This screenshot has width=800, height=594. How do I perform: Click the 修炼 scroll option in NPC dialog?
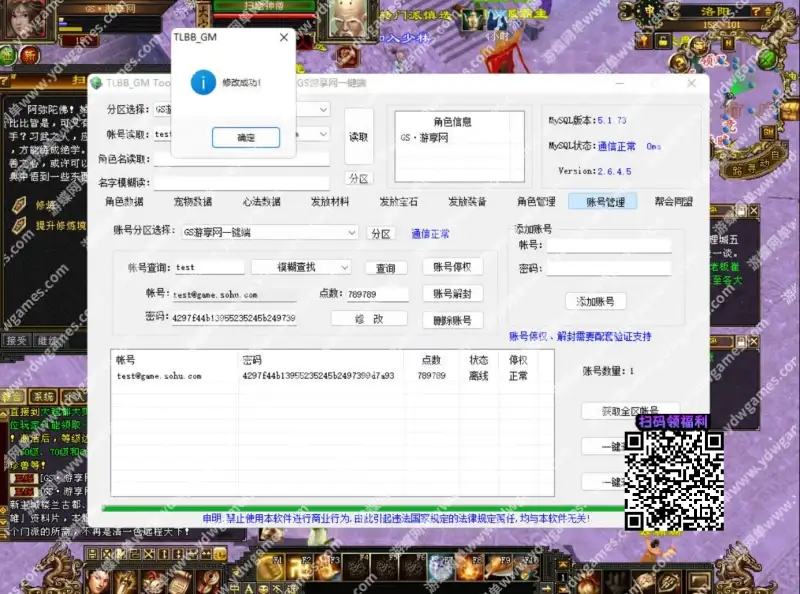(x=46, y=205)
